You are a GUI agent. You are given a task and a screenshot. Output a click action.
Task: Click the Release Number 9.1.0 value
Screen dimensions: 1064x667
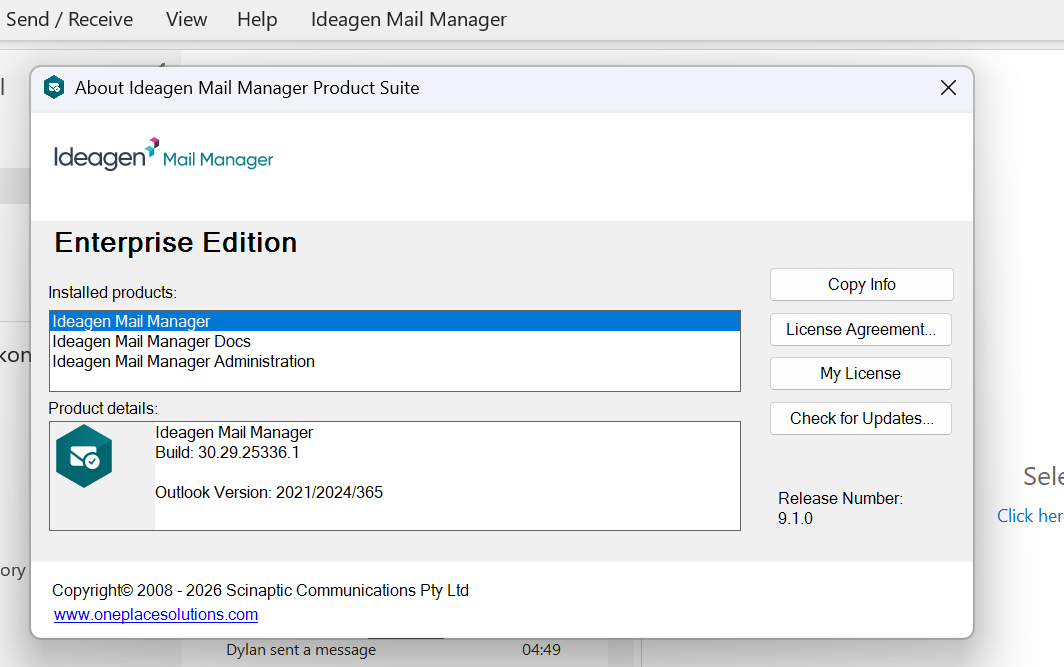pyautogui.click(x=795, y=518)
